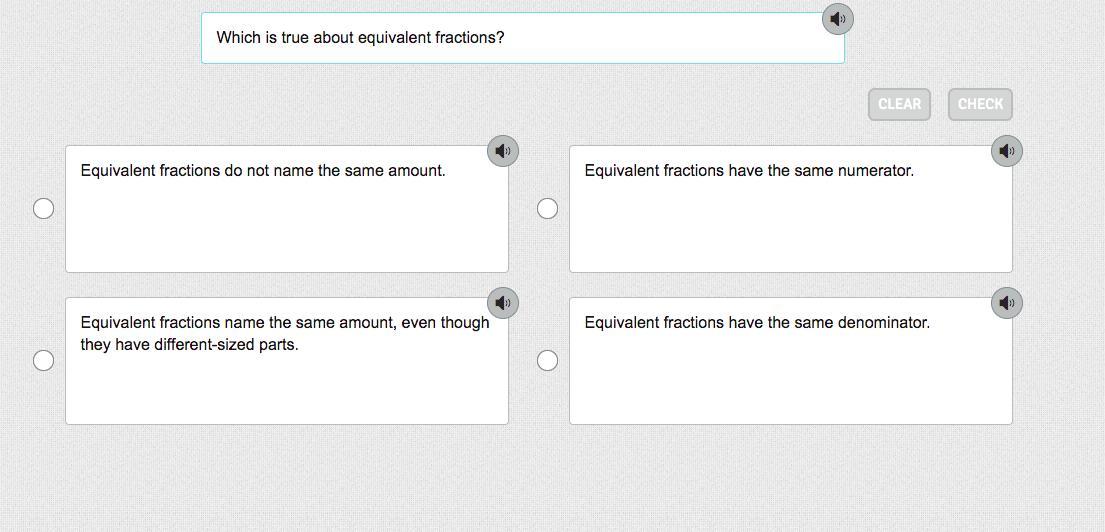Choose radio button for 'different-sized parts' answer

(44, 360)
